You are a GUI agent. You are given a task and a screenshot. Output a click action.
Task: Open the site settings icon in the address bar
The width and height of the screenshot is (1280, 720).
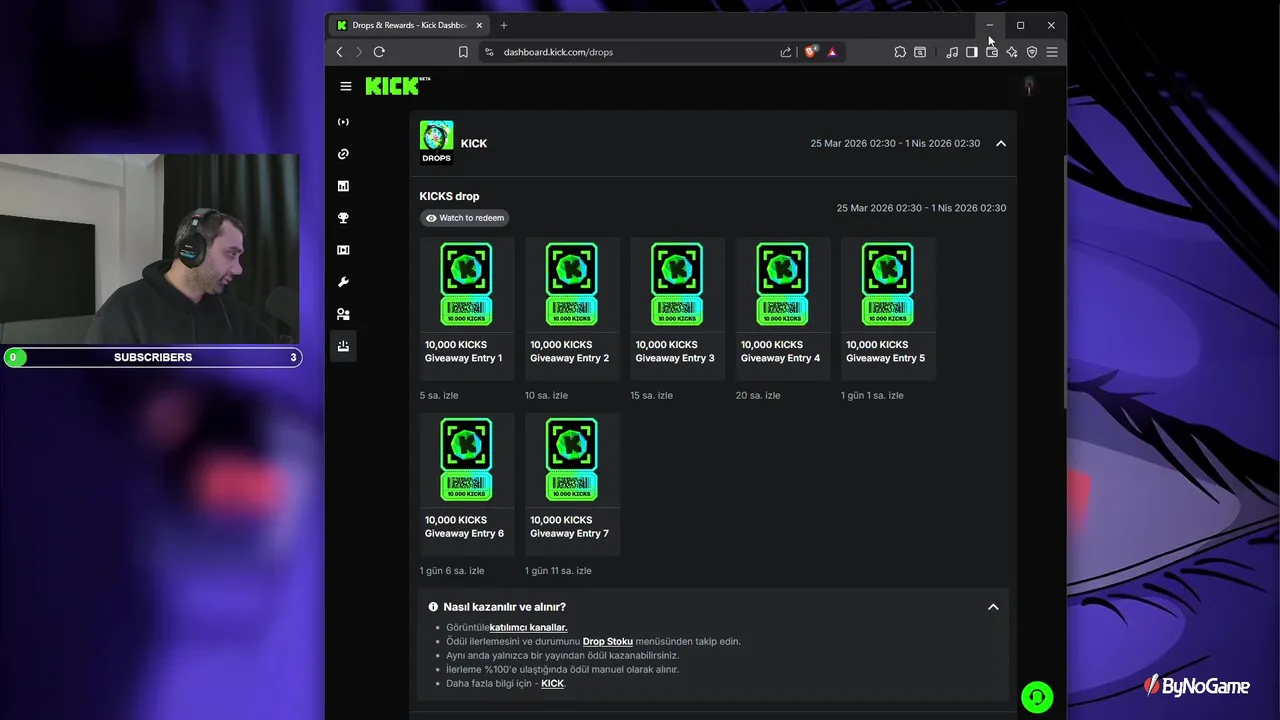489,52
